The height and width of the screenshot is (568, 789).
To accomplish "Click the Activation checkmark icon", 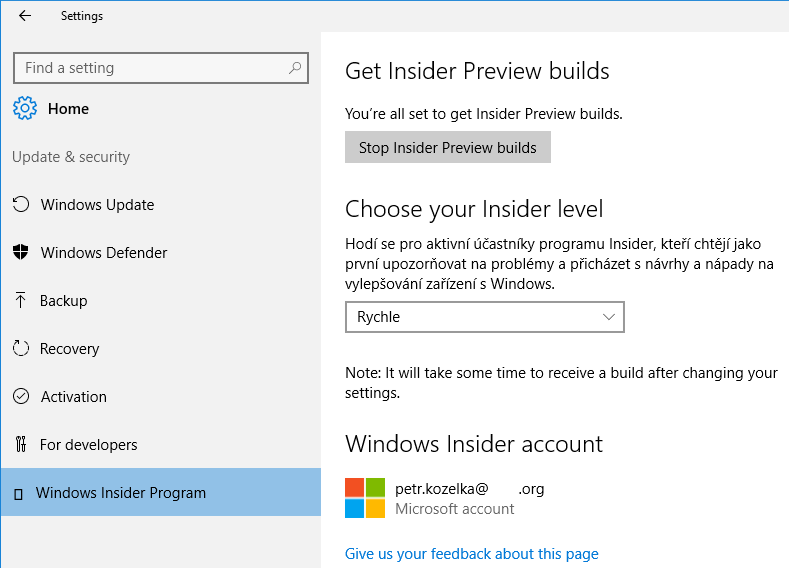I will pyautogui.click(x=21, y=397).
